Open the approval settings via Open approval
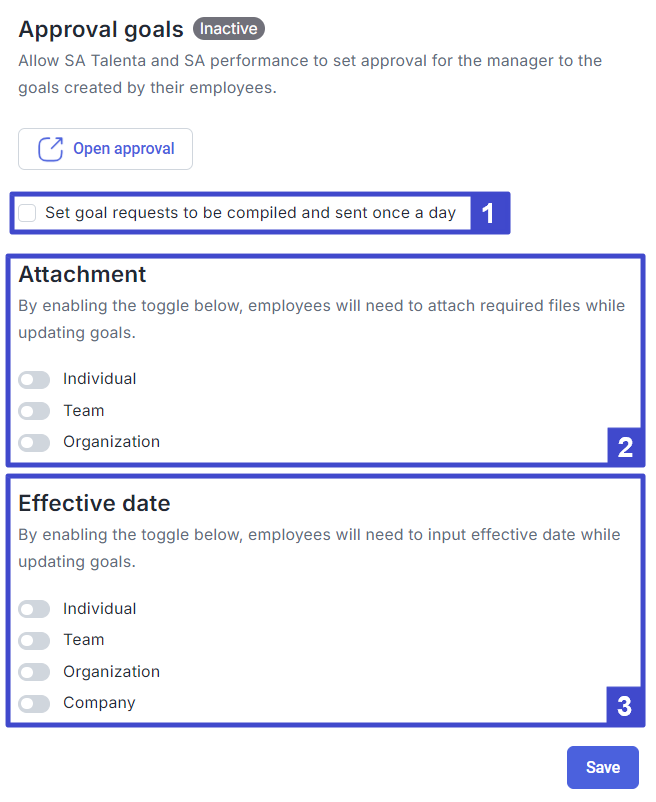 [105, 149]
